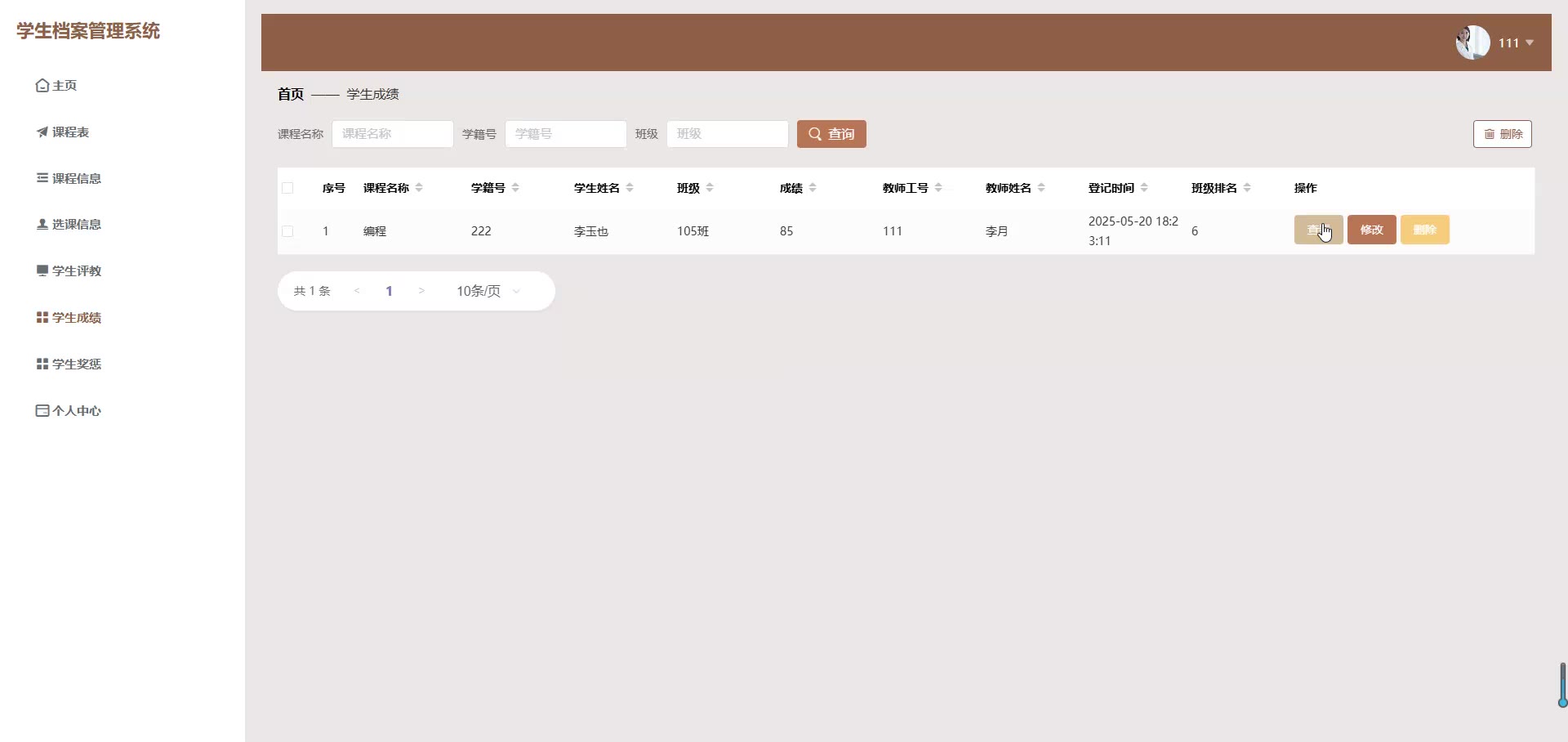Screen dimensions: 1568x742
Task: Sort the table by 学籍号 column
Action: (515, 188)
